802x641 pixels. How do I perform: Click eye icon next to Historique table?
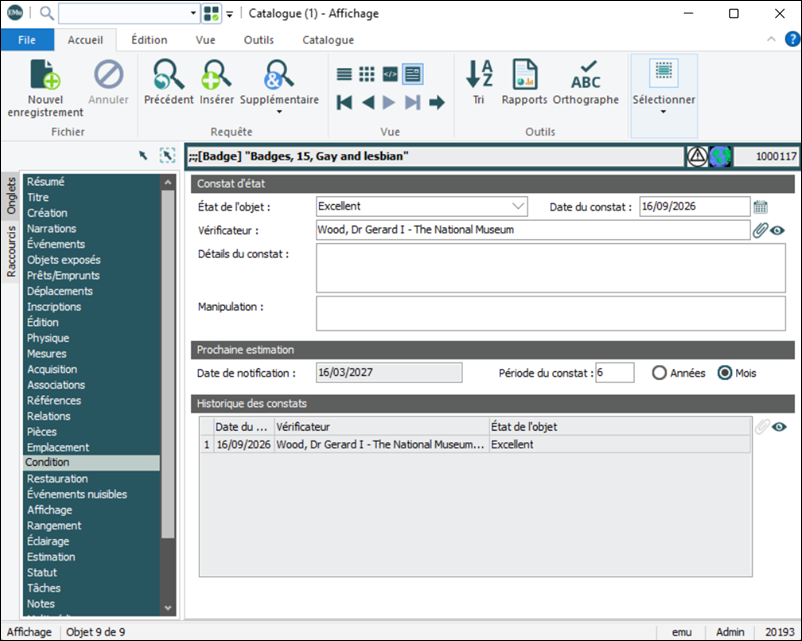tap(778, 427)
